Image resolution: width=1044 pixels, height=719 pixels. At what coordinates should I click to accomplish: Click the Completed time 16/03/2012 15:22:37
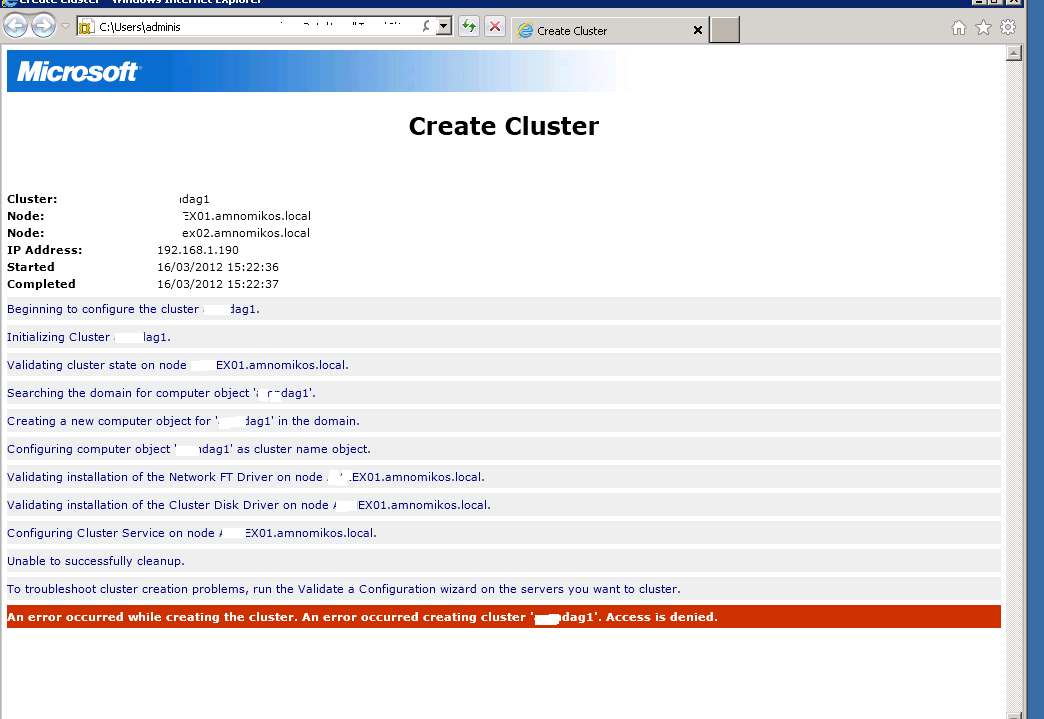coord(218,284)
